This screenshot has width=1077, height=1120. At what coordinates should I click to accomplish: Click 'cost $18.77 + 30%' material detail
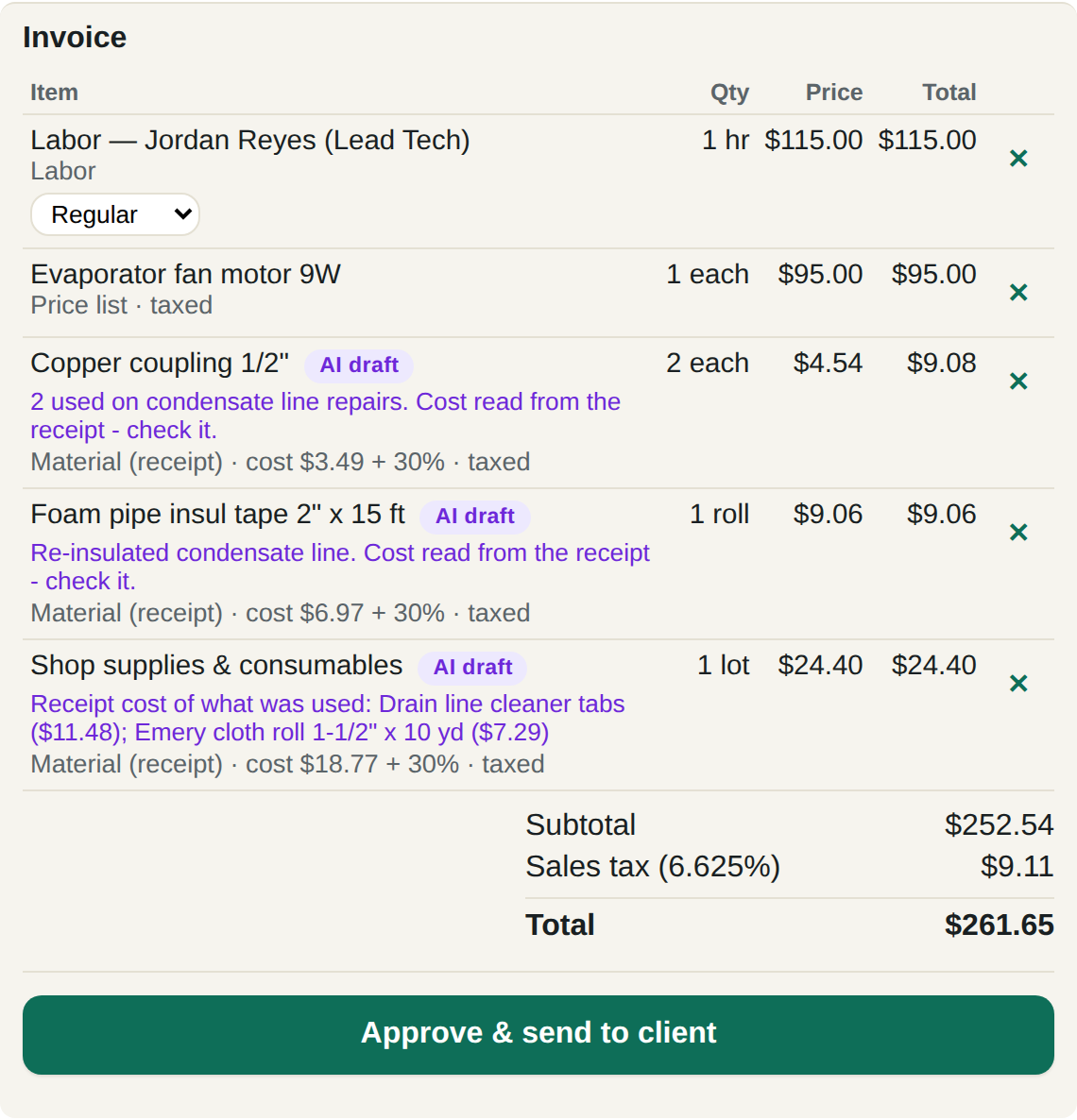(x=352, y=764)
